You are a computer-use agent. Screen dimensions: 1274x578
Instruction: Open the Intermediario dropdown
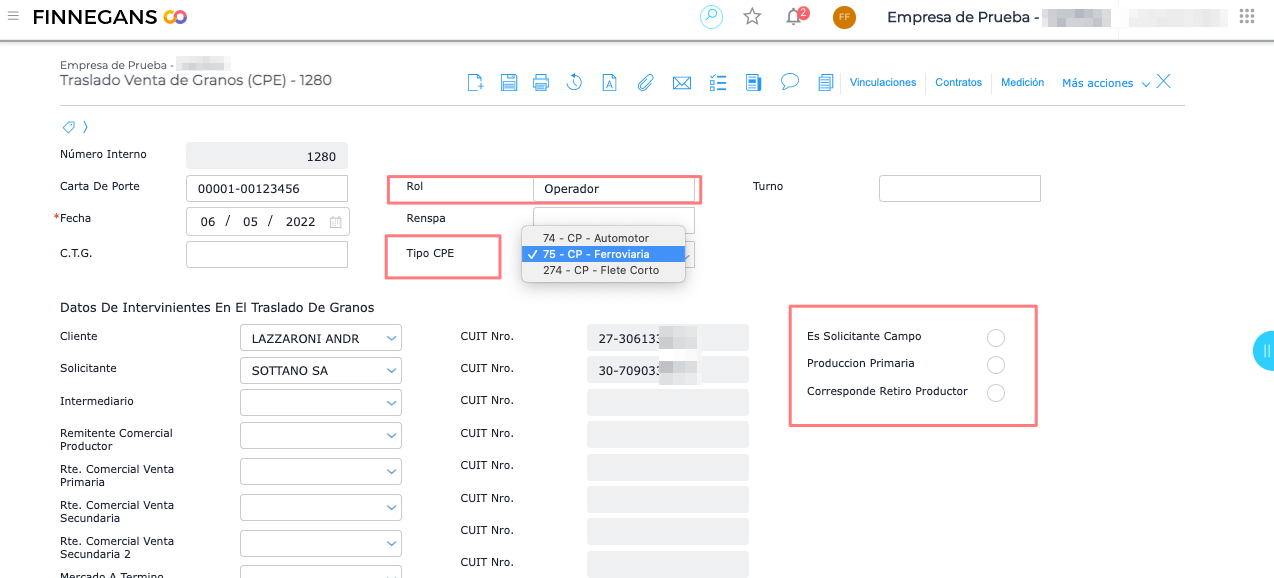coord(391,403)
